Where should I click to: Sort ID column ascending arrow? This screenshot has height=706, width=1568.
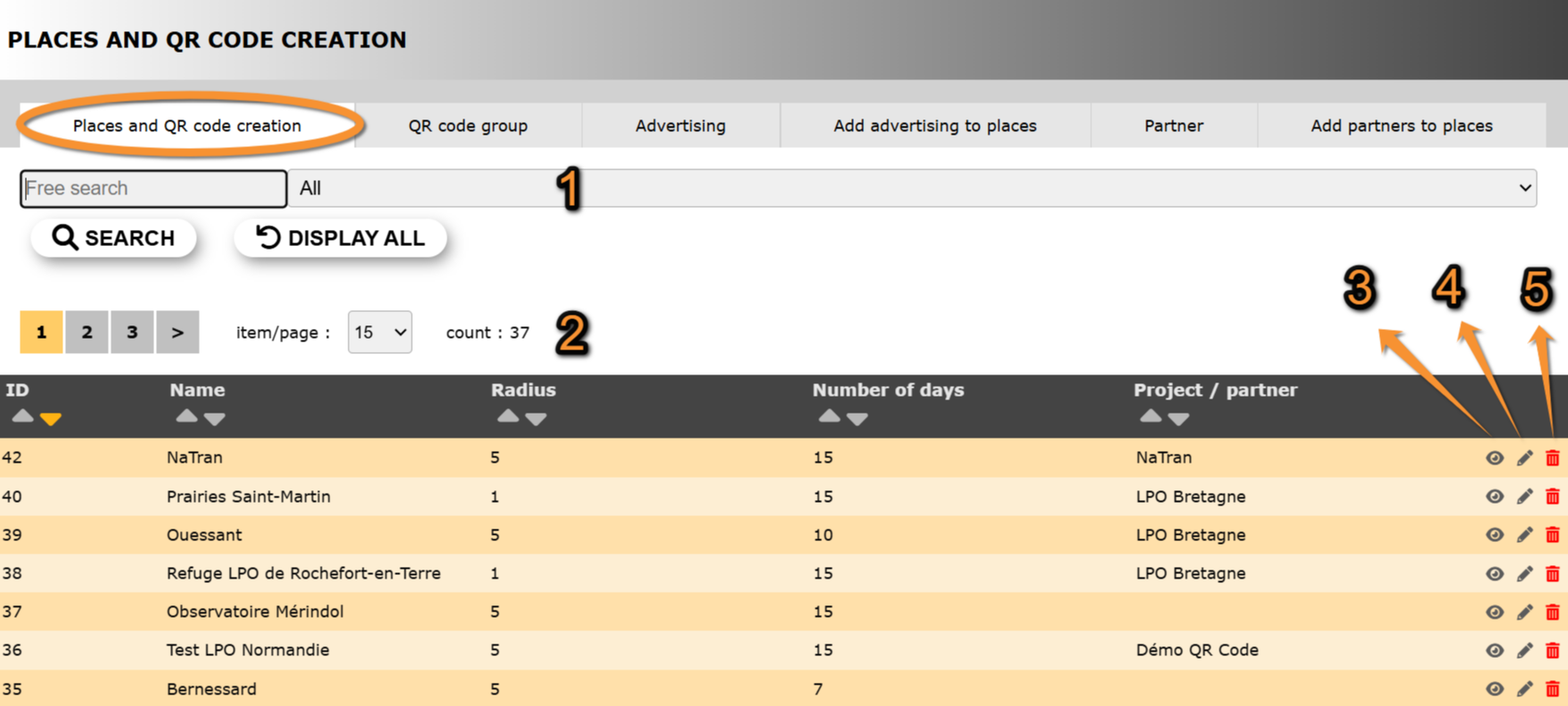(x=22, y=416)
